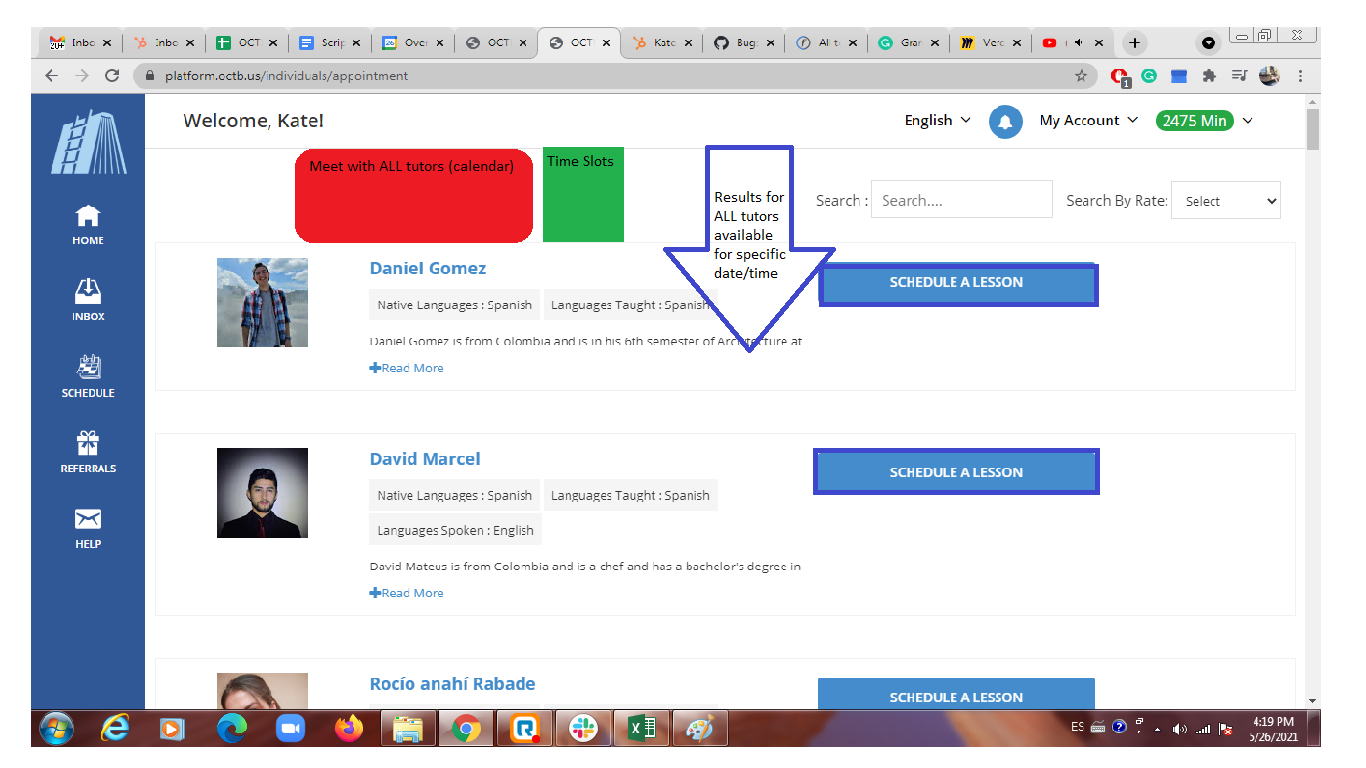
Task: Expand Read More for Daniel Gomez
Action: pos(407,368)
